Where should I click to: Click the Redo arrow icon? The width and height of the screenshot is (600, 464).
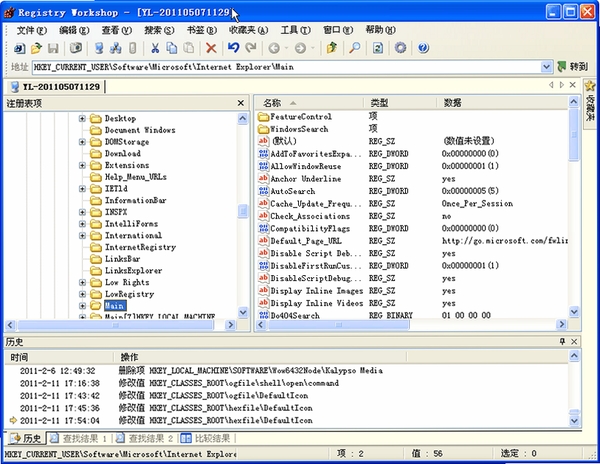pos(251,48)
